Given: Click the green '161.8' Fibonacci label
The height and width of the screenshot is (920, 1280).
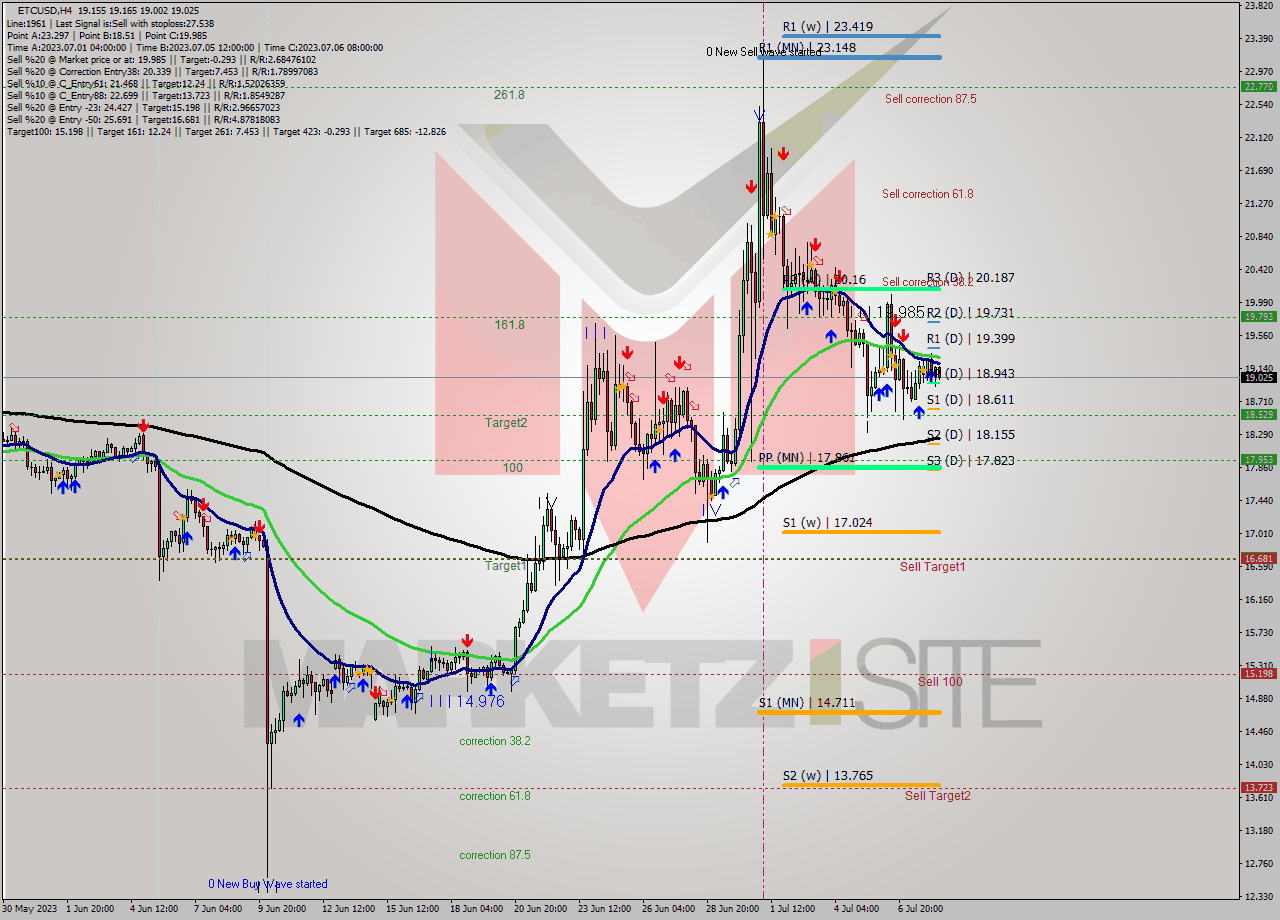Looking at the screenshot, I should [509, 325].
